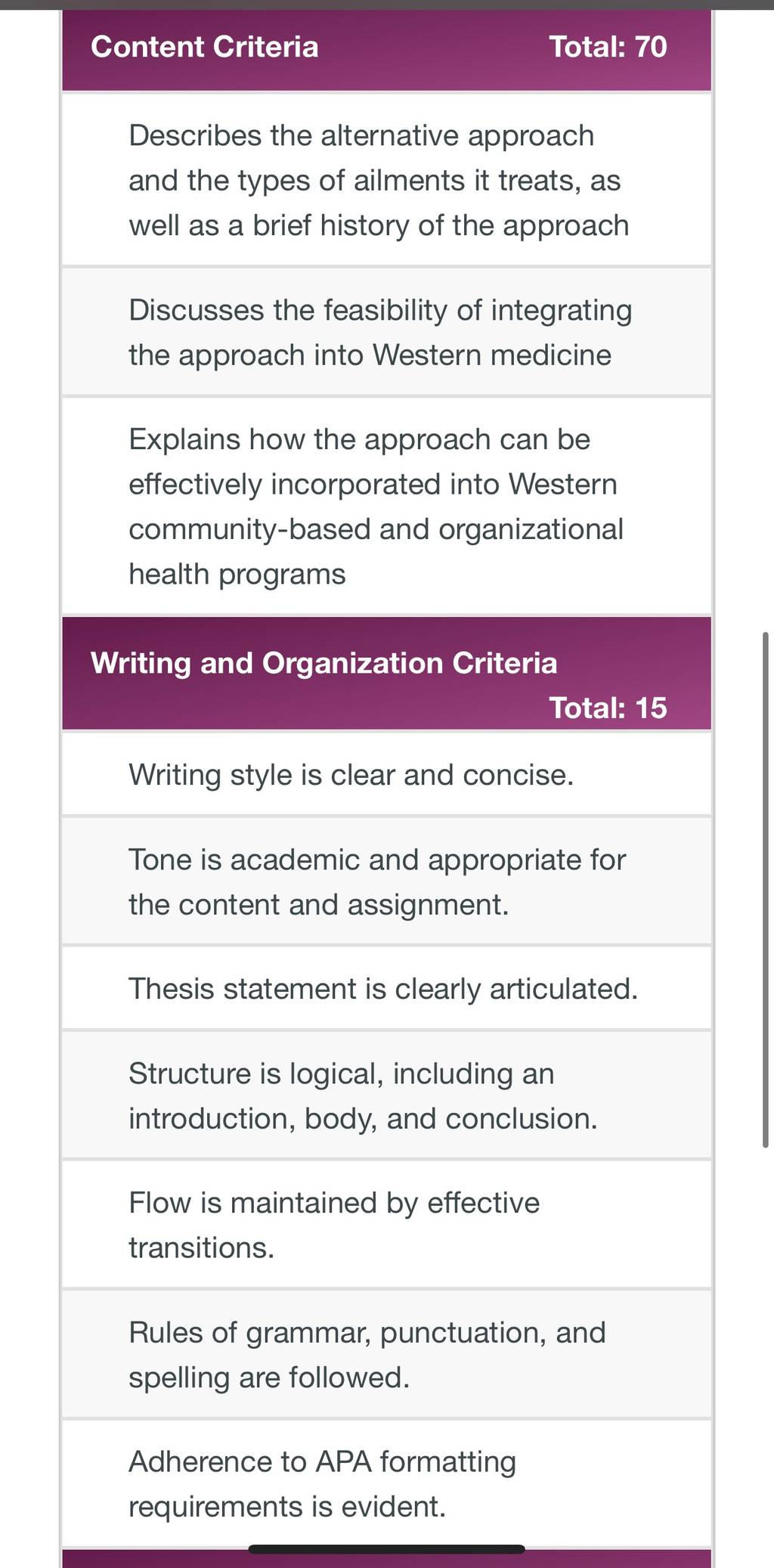The width and height of the screenshot is (774, 1568).
Task: Tap the 'Explains how the approach' row
Action: click(386, 506)
